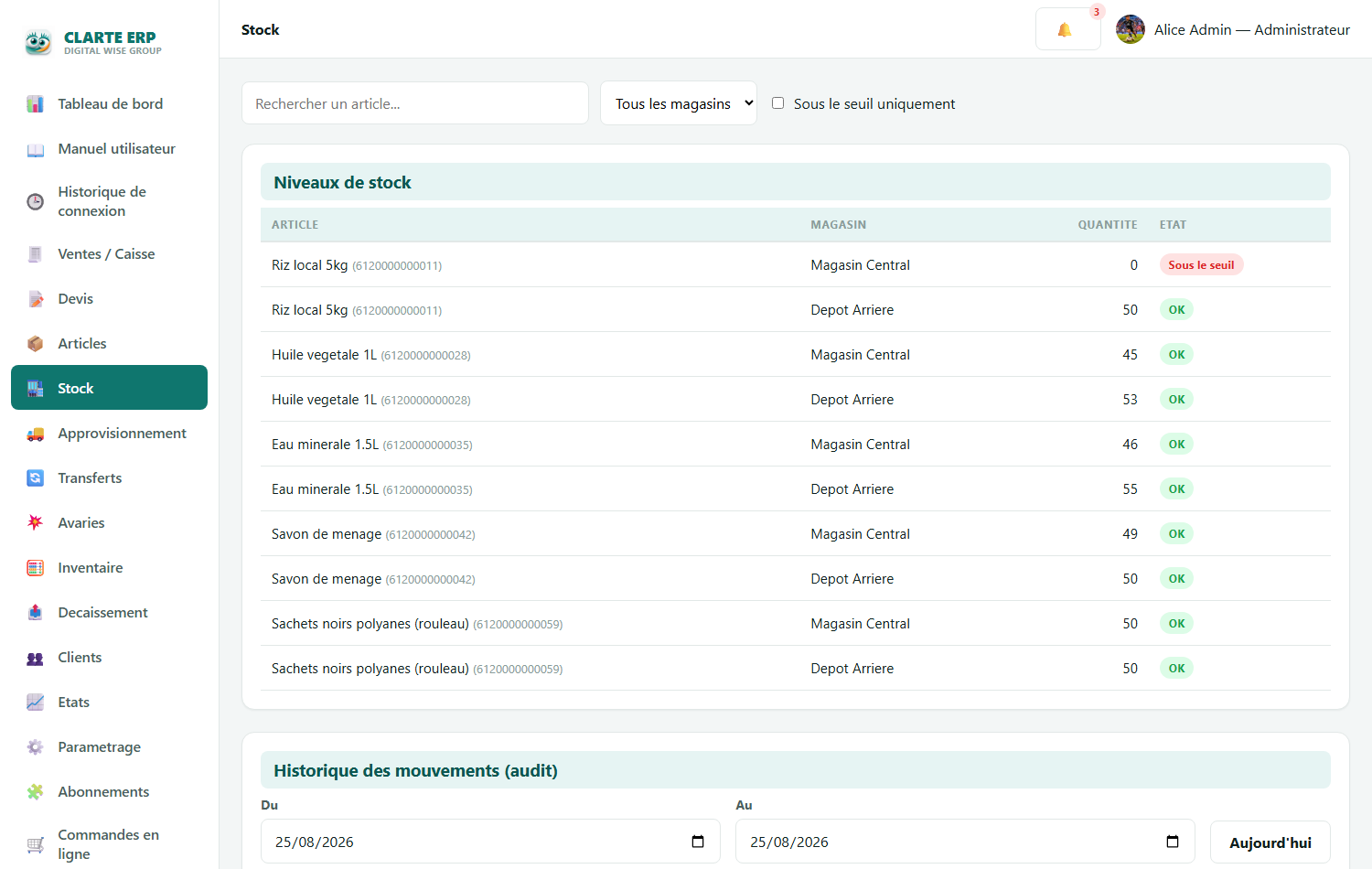
Task: Select Transferts in the sidebar
Action: [x=109, y=478]
